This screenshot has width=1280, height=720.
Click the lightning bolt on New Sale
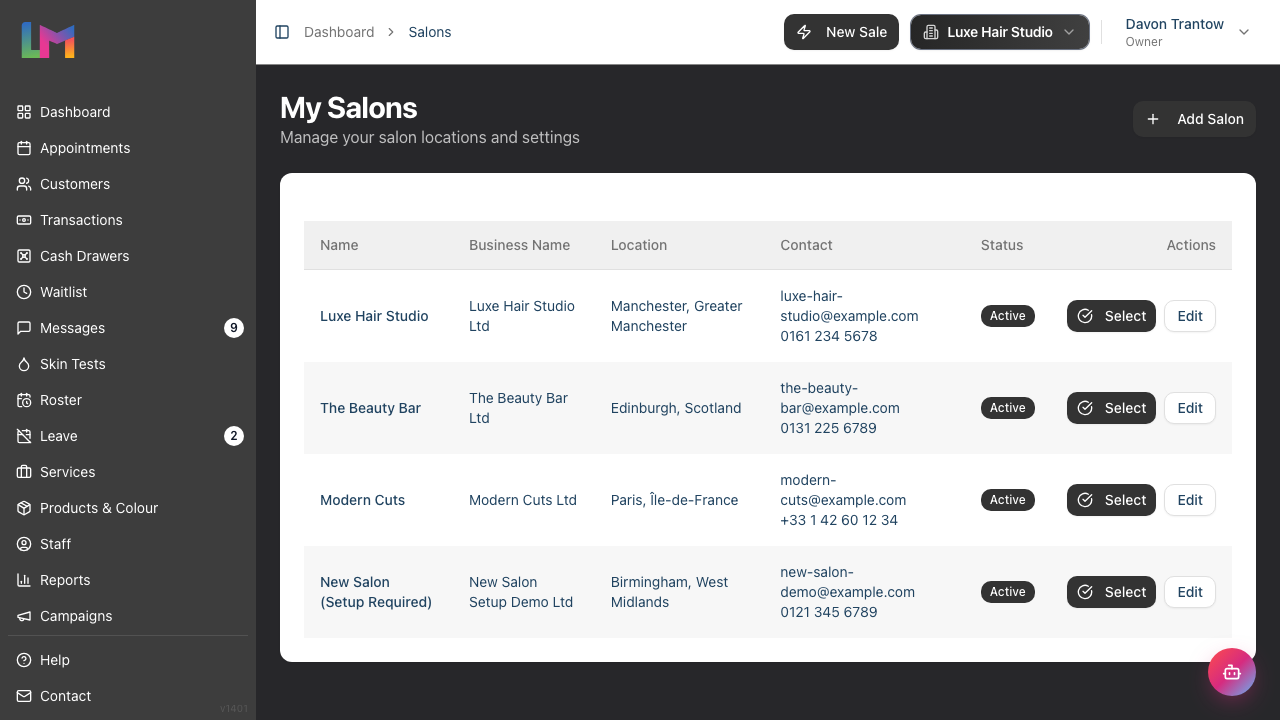(x=804, y=32)
